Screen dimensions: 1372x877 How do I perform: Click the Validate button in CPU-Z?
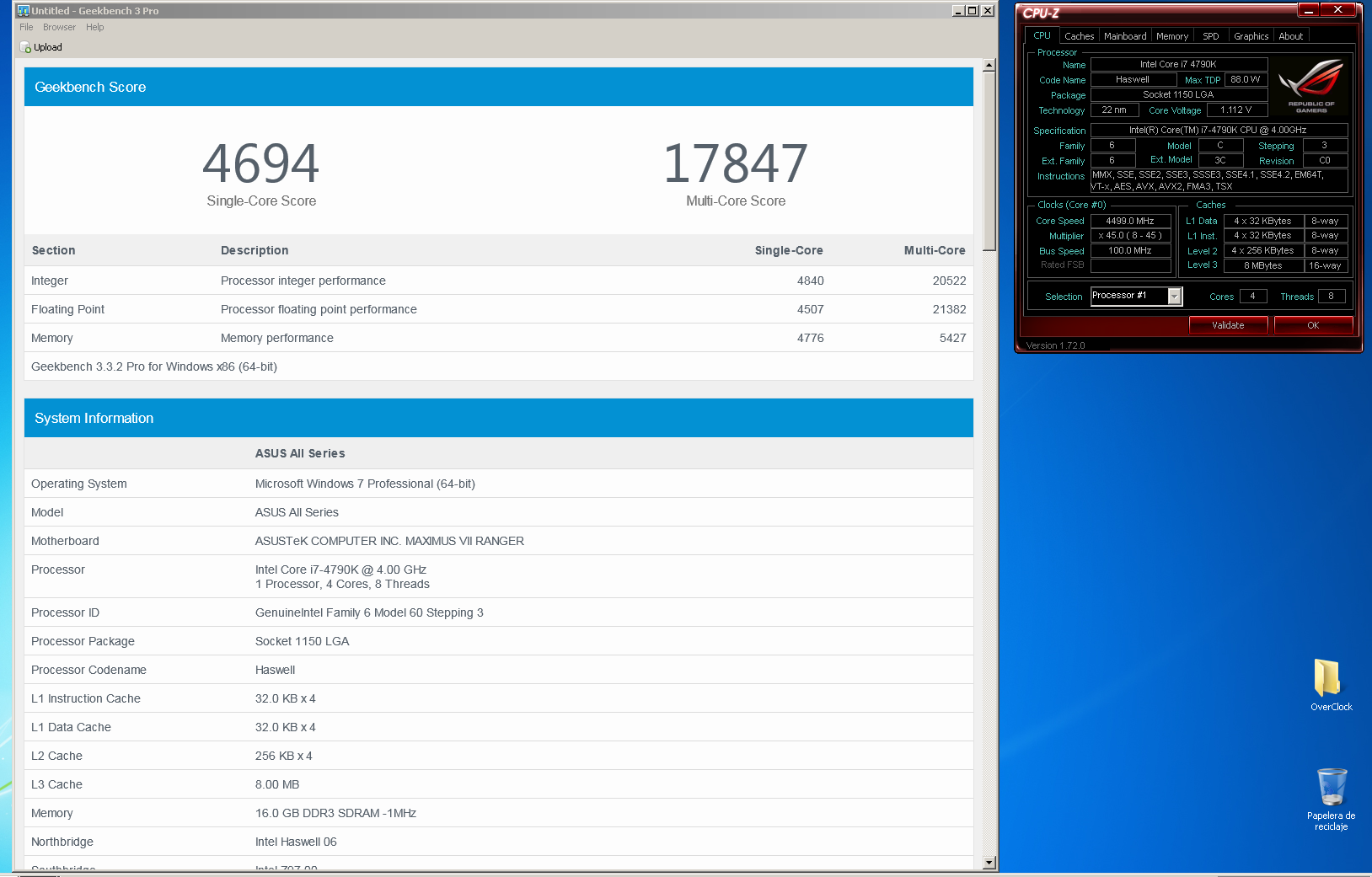click(1228, 325)
